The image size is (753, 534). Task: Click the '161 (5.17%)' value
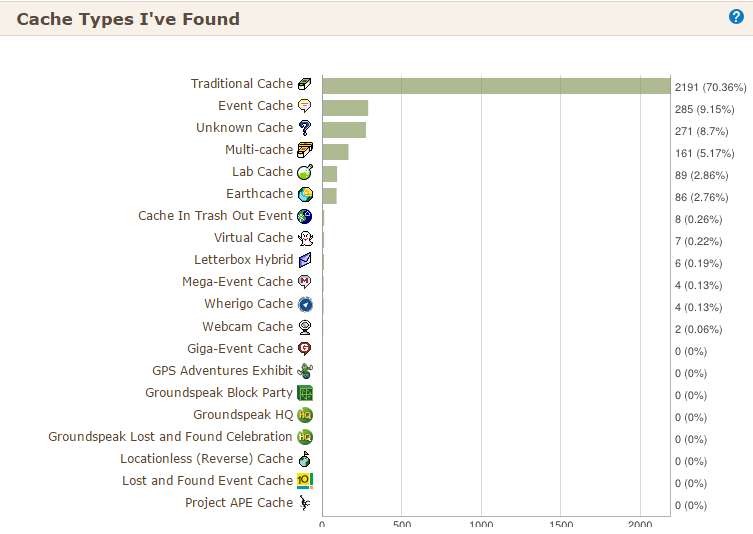point(704,154)
